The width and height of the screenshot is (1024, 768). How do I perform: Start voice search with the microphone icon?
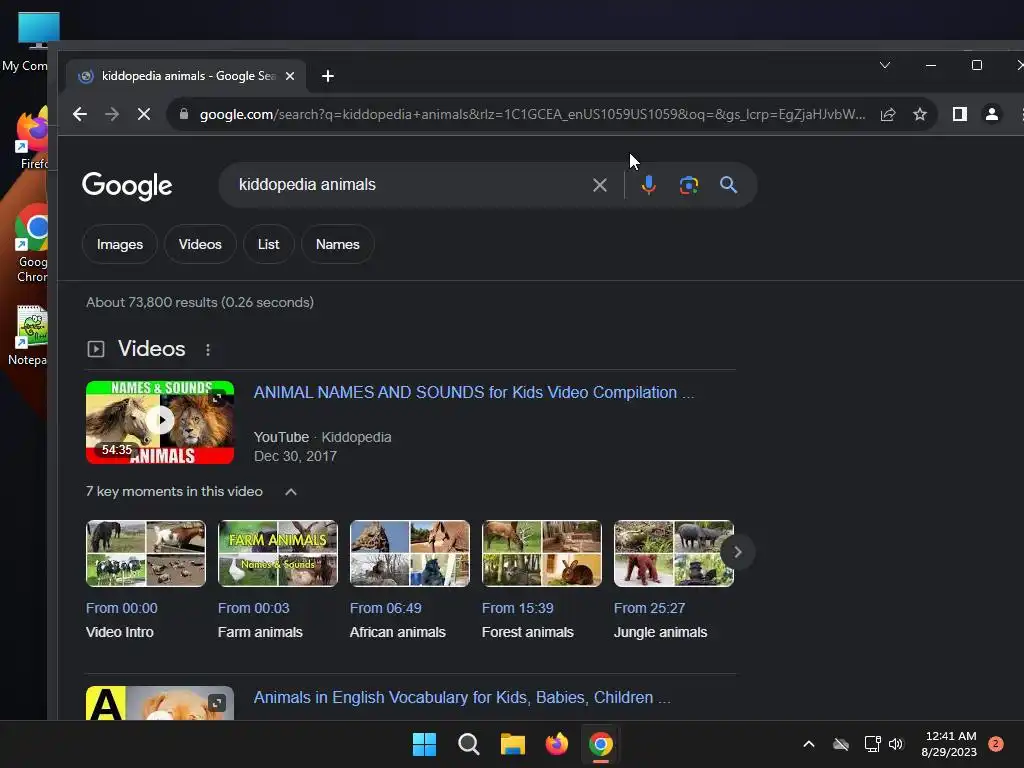648,185
